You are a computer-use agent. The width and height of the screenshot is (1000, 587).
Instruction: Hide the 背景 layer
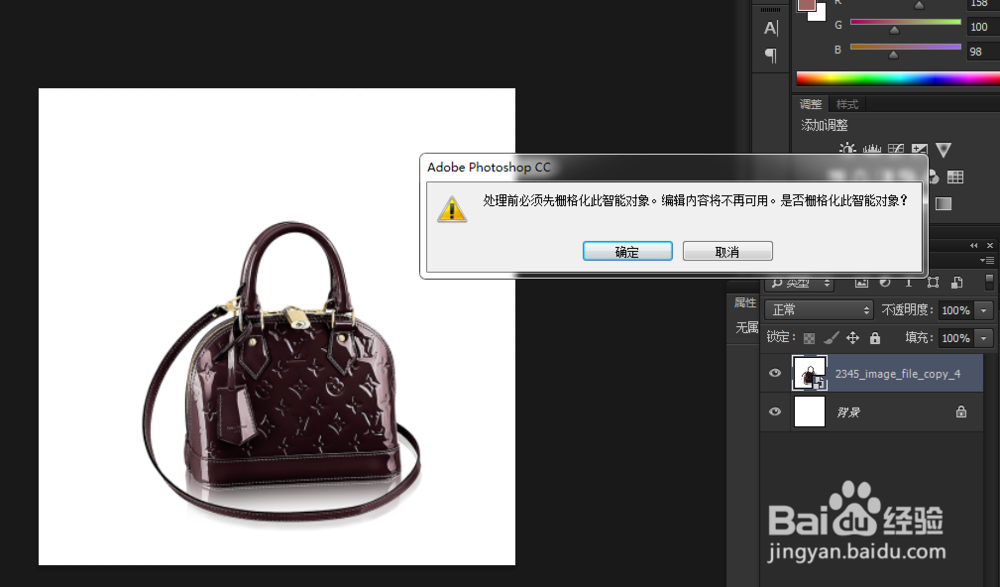[x=775, y=412]
